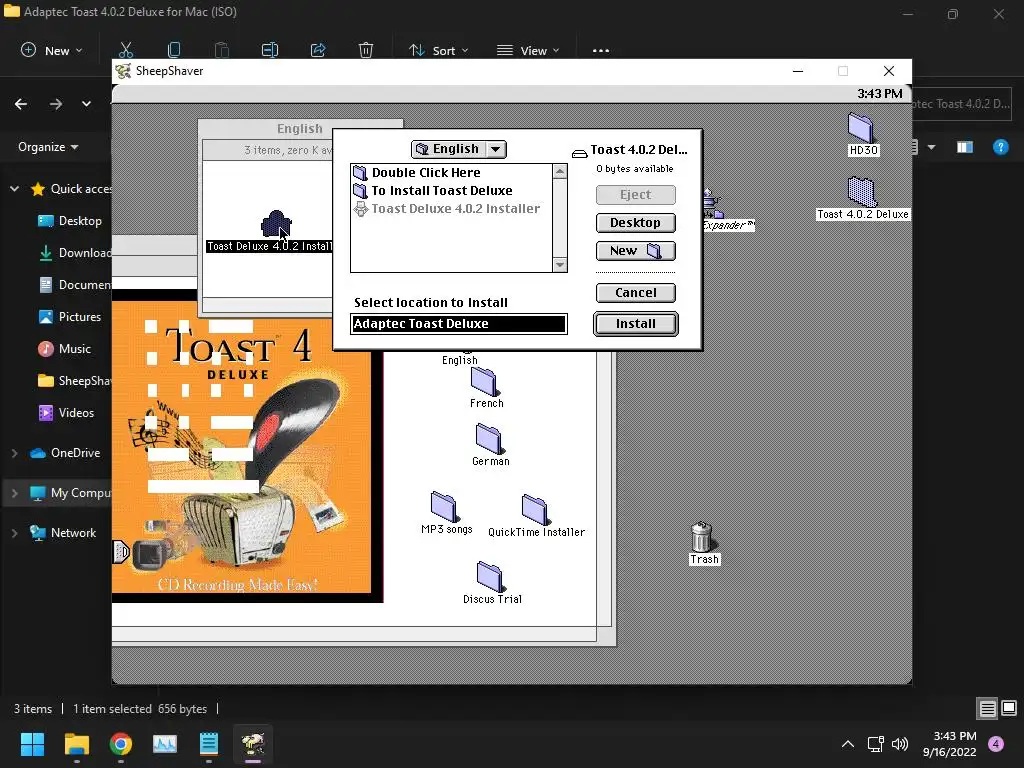The width and height of the screenshot is (1024, 768).
Task: Collapse the Quick access tree node
Action: tap(14, 189)
